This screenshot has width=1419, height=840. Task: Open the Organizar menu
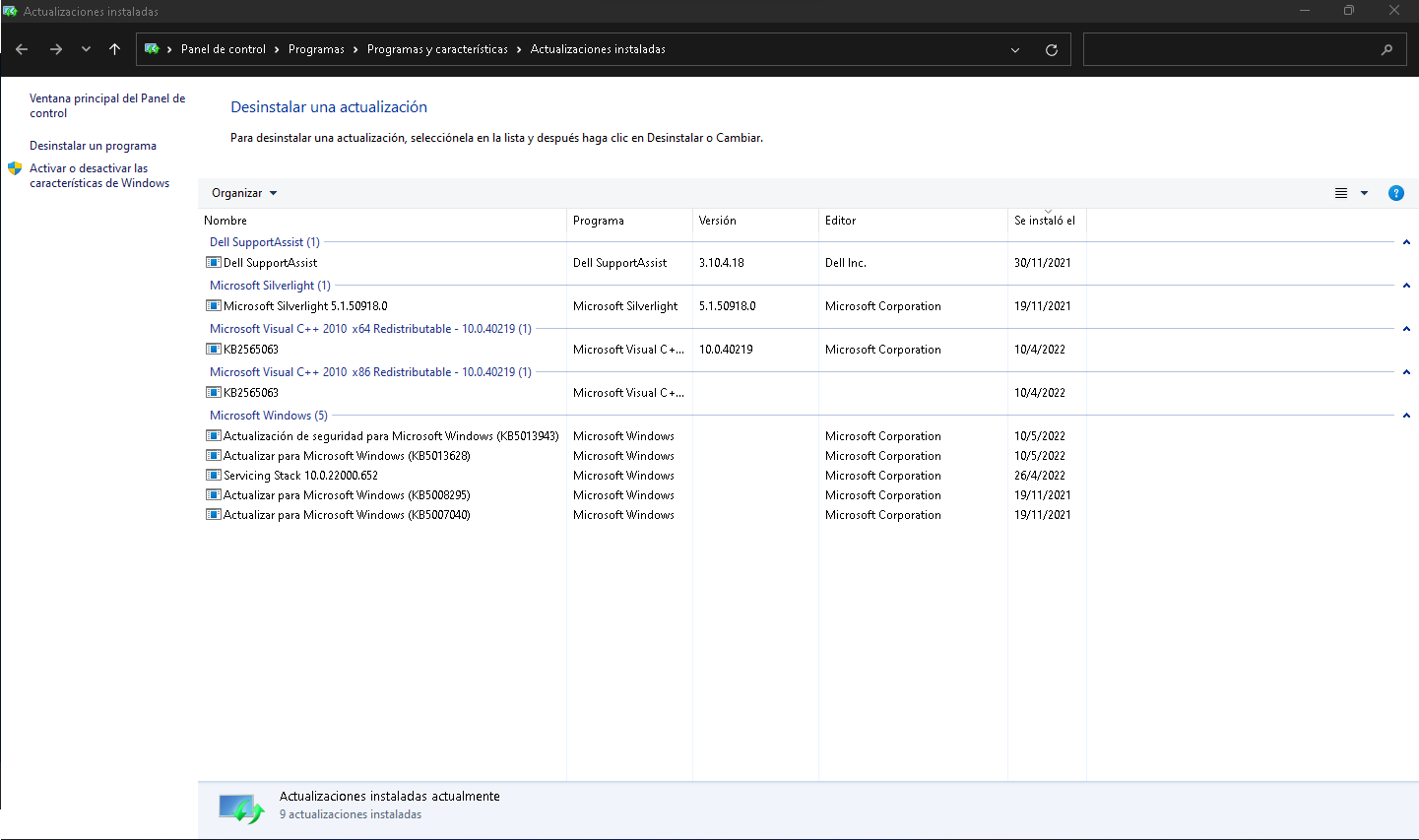point(244,193)
